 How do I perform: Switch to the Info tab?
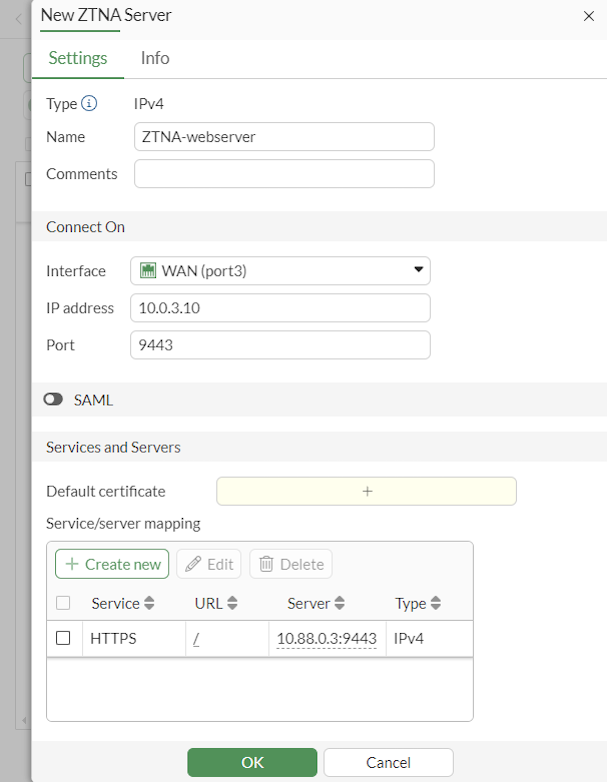tap(155, 58)
